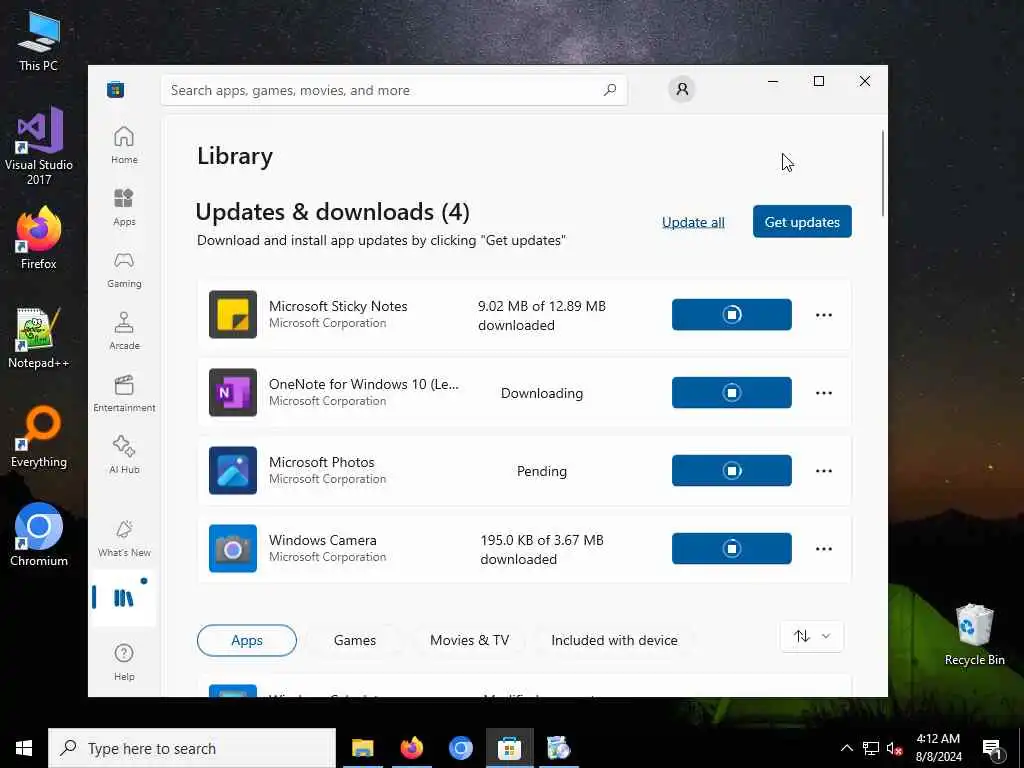Screen dimensions: 1024x768
Task: Open the Windows Start menu
Action: [24, 748]
